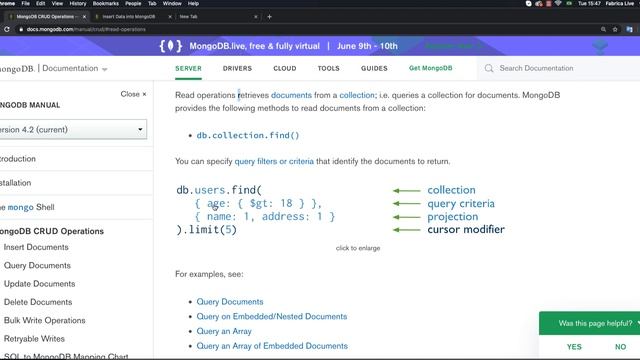
Task: Open the Help menu
Action: pos(193,3)
